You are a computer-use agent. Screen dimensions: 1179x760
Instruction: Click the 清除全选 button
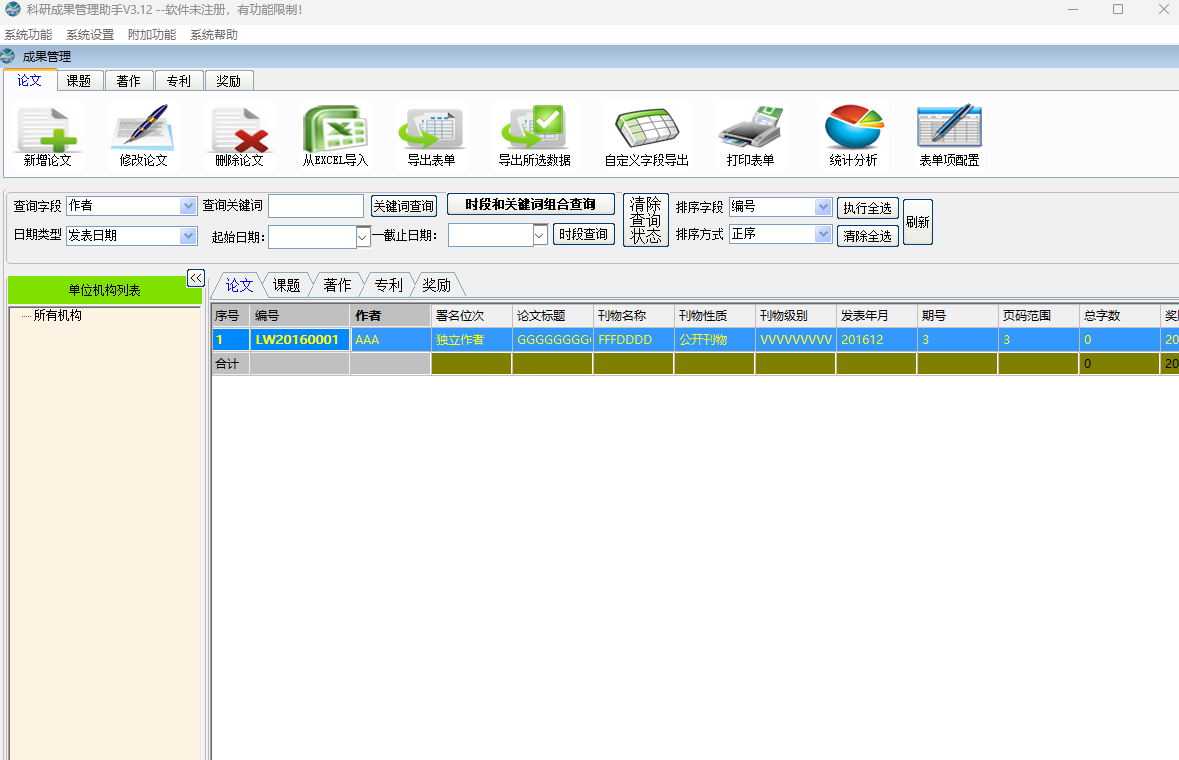(x=868, y=236)
